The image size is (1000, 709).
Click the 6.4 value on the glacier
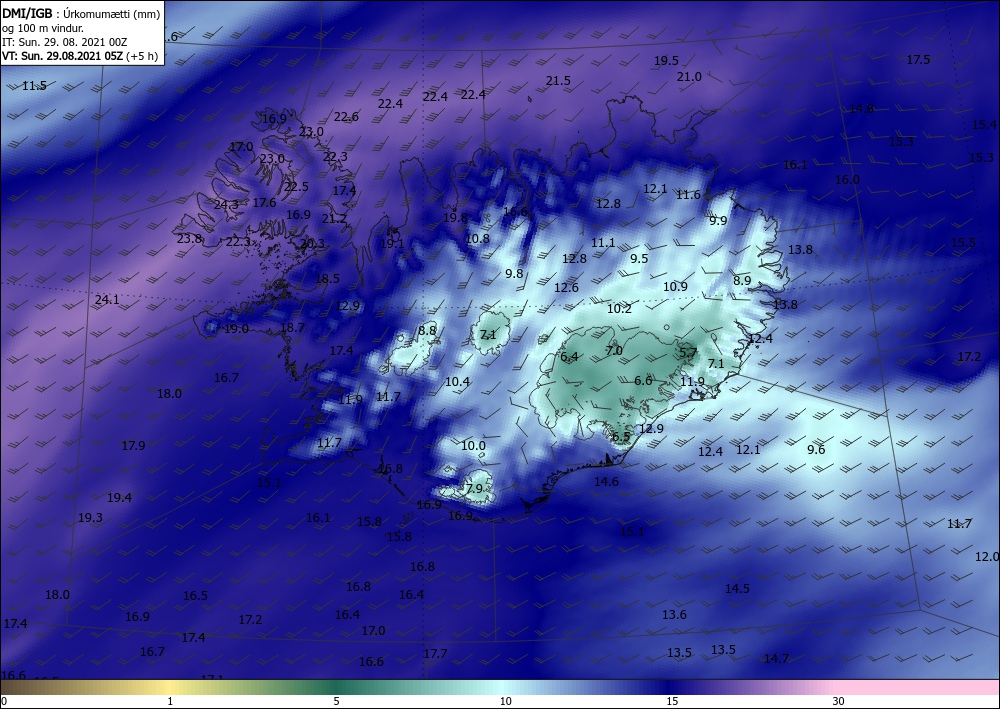pyautogui.click(x=570, y=356)
